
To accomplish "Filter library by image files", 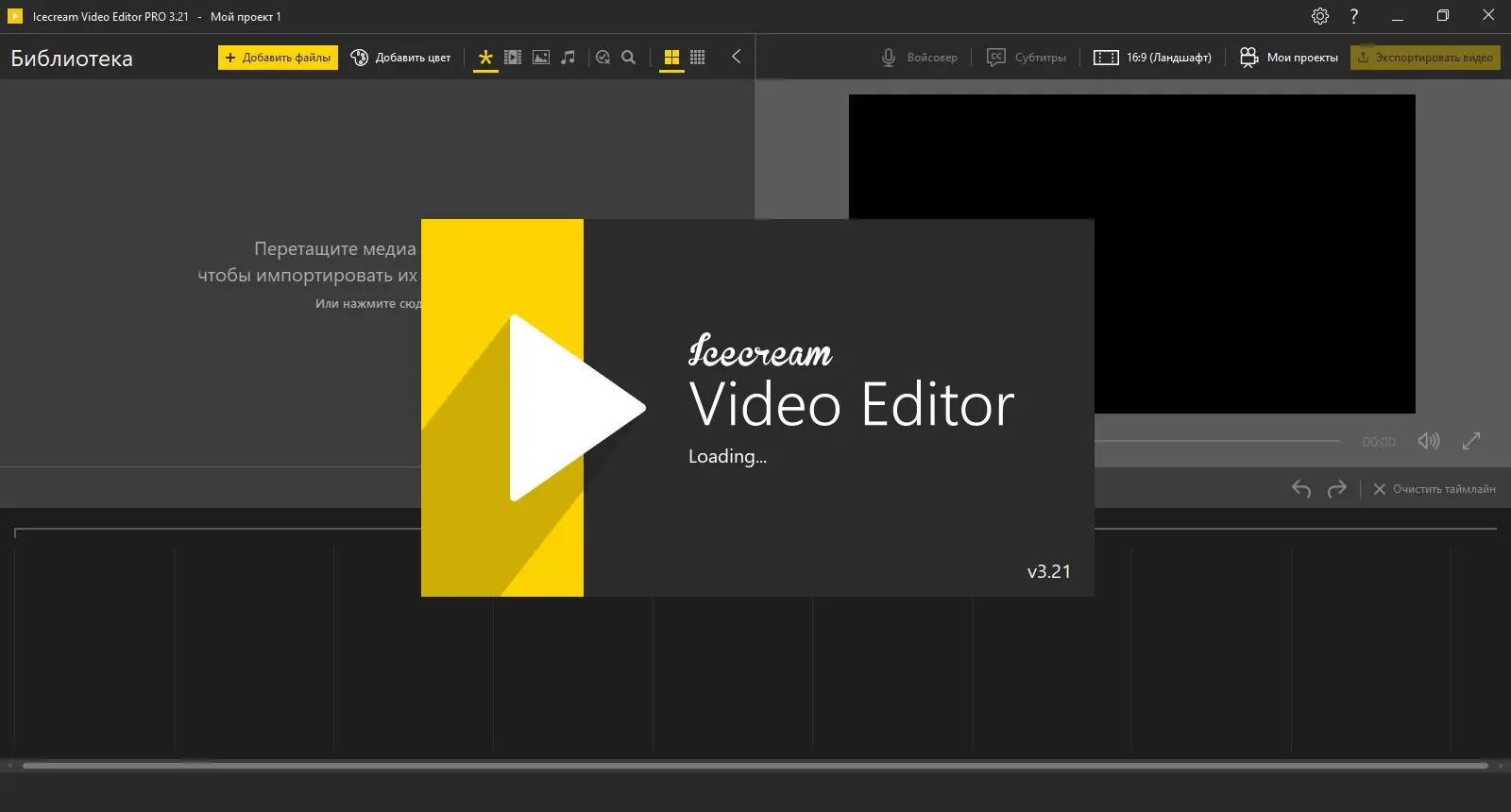I will [x=541, y=58].
